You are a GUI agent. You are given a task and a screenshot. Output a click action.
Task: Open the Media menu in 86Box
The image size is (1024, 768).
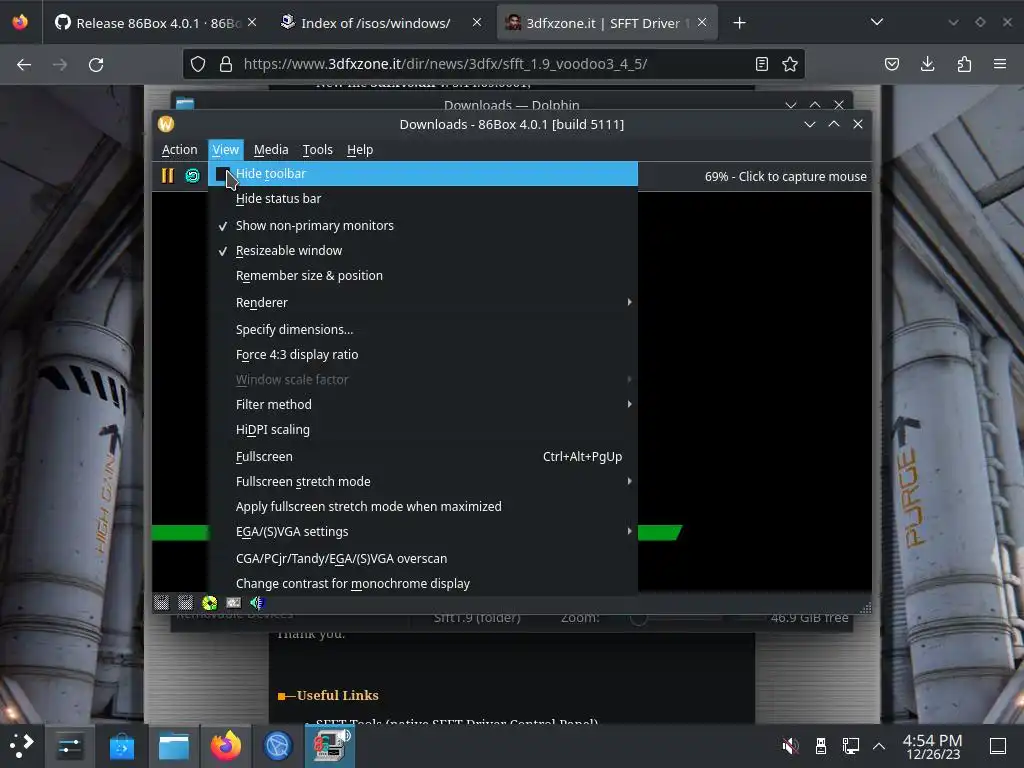pos(271,150)
